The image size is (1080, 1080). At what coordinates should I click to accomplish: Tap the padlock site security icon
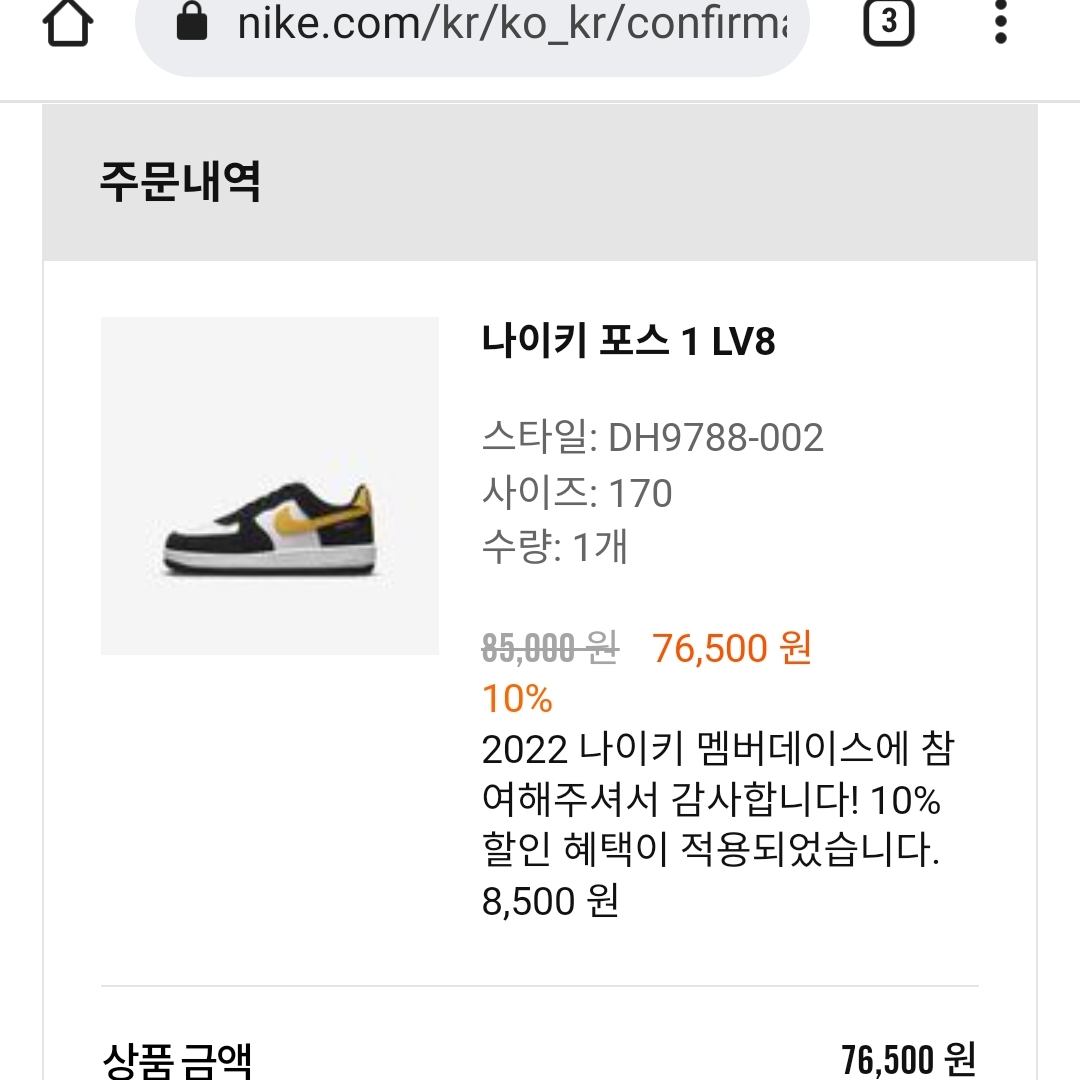190,23
